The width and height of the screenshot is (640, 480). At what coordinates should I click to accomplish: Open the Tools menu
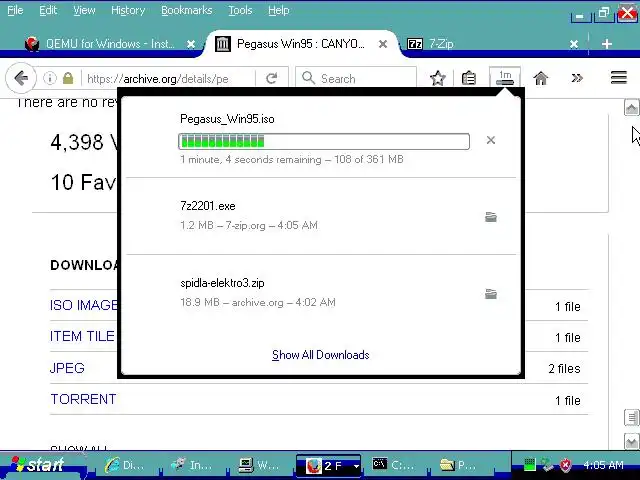click(240, 10)
